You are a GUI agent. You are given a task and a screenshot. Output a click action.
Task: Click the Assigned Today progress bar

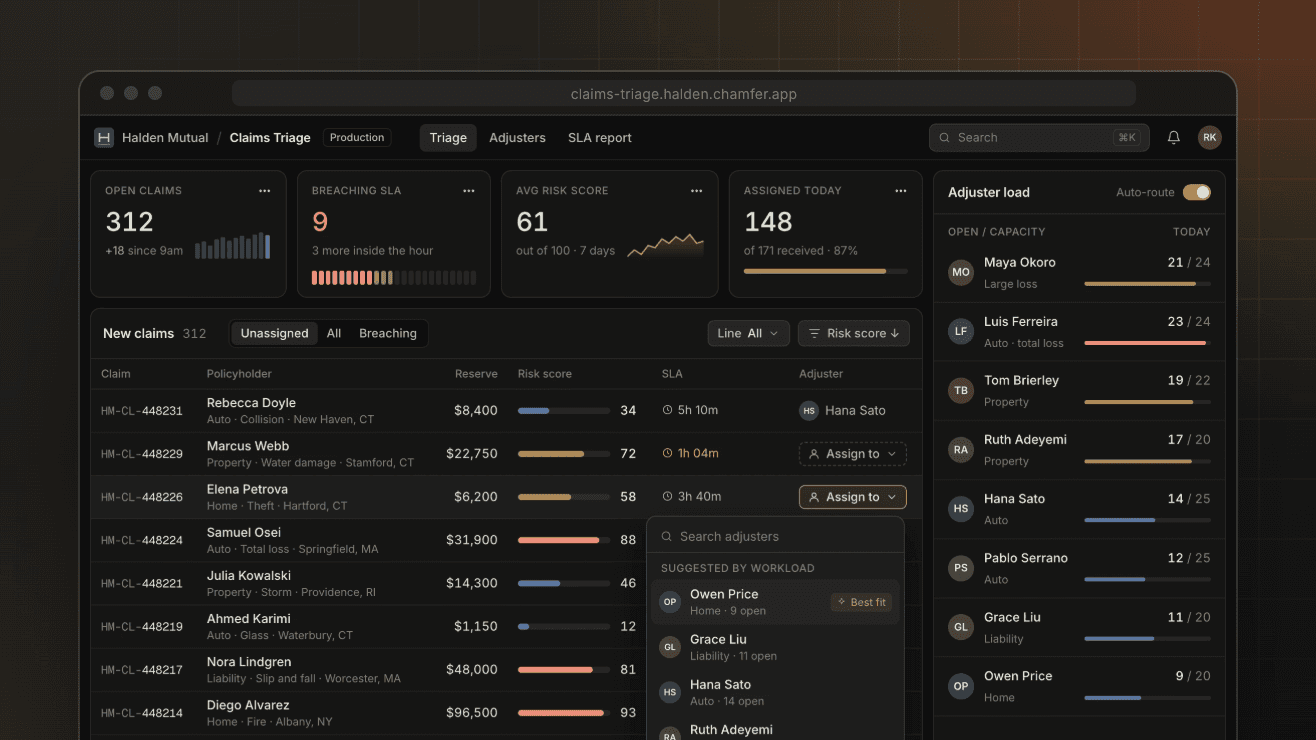pos(826,271)
